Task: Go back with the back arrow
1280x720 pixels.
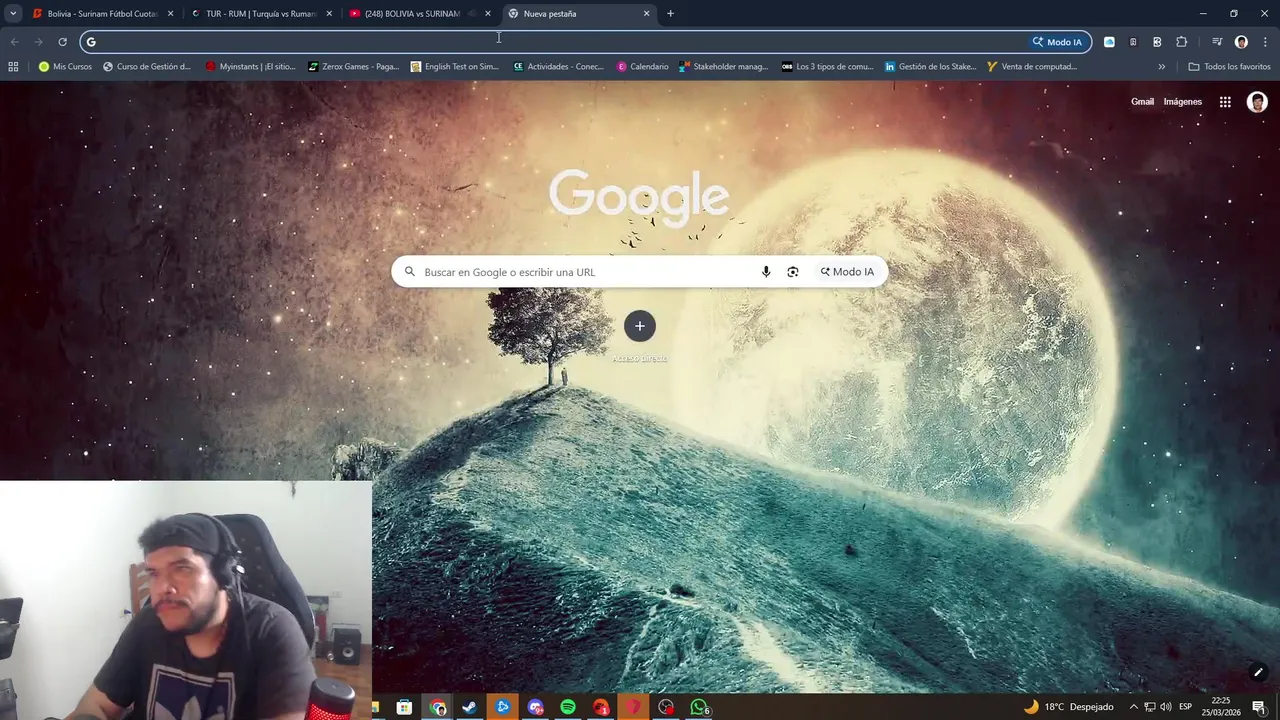Action: (x=14, y=42)
